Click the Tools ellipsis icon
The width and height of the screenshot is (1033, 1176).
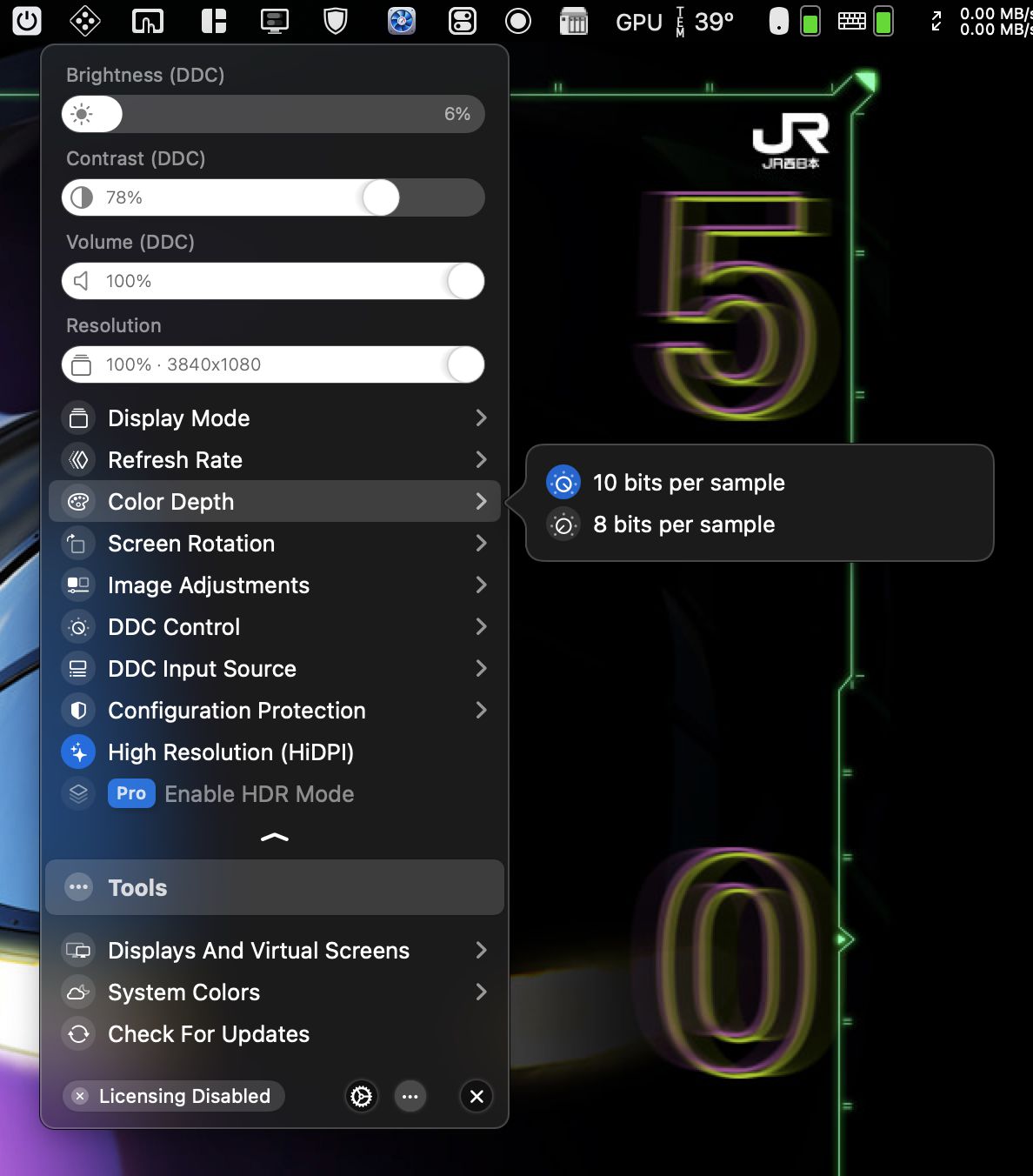pyautogui.click(x=78, y=887)
